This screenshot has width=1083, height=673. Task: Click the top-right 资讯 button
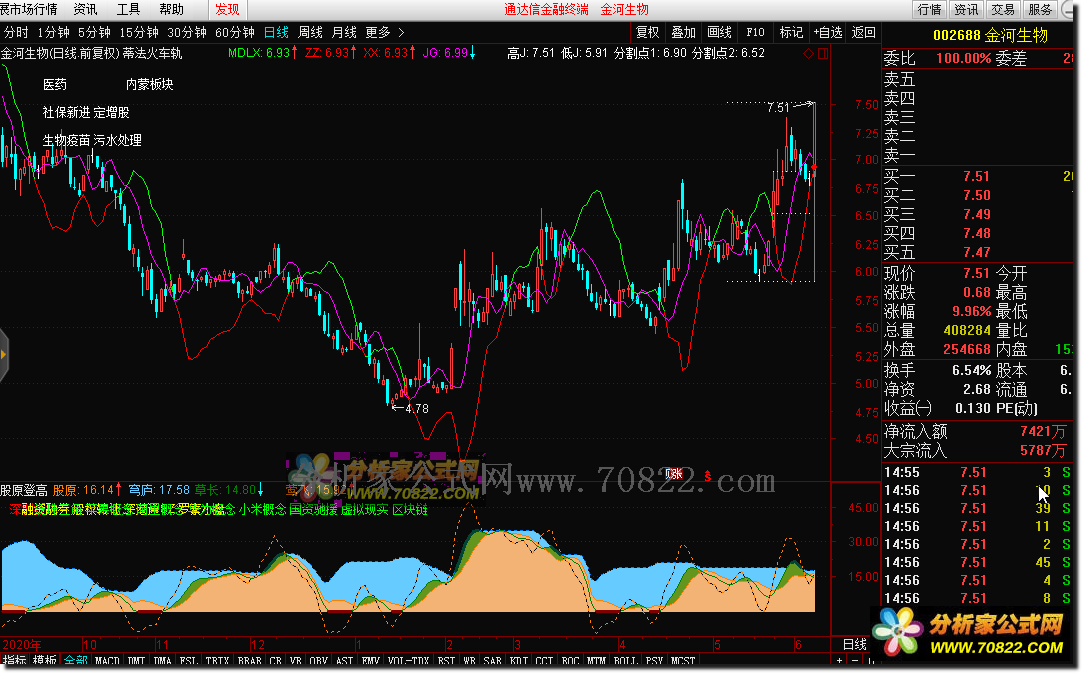point(966,9)
